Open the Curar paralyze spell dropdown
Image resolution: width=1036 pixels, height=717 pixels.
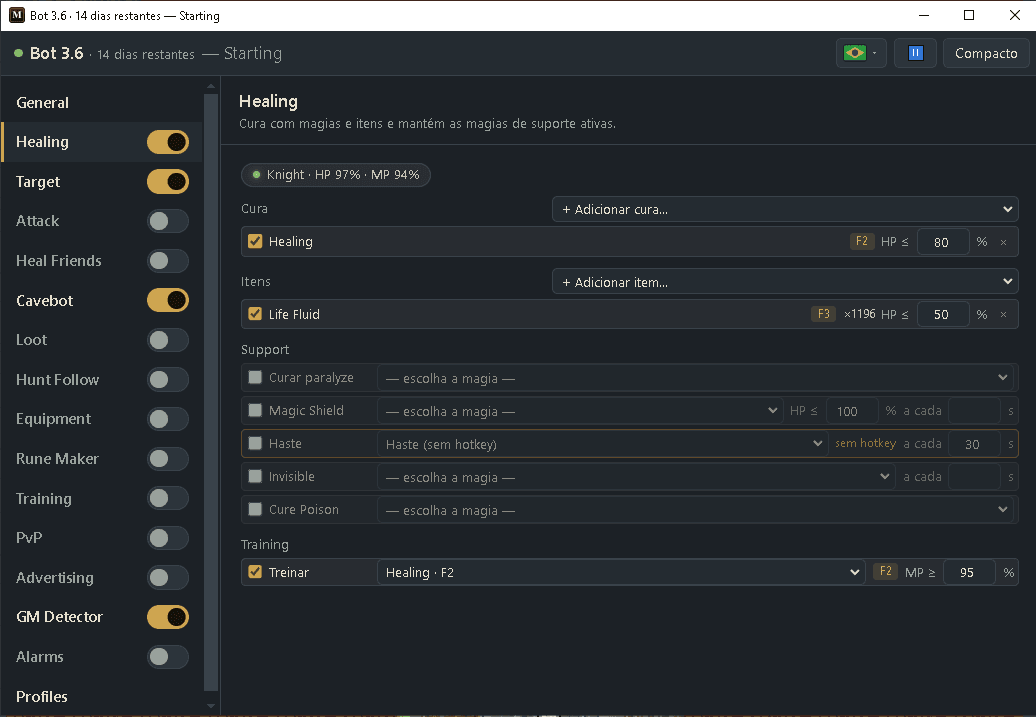pos(696,378)
